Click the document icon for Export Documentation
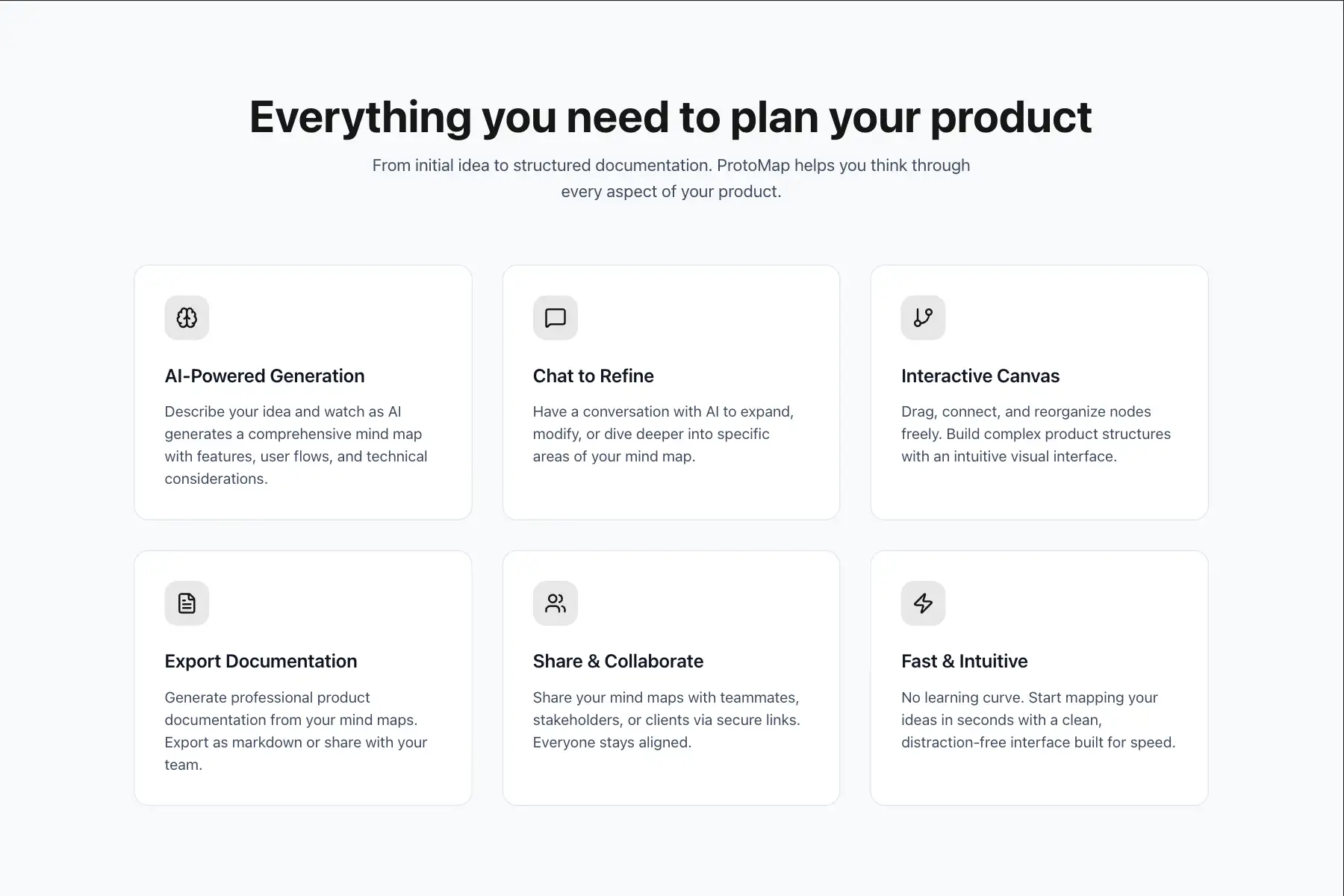This screenshot has height=896, width=1344. click(187, 603)
